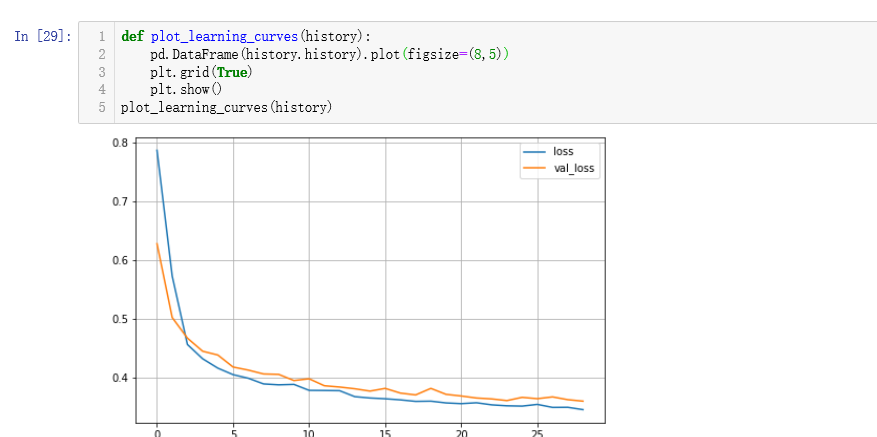Click the blue loss curve's starting peak
The height and width of the screenshot is (437, 877).
pyautogui.click(x=157, y=150)
